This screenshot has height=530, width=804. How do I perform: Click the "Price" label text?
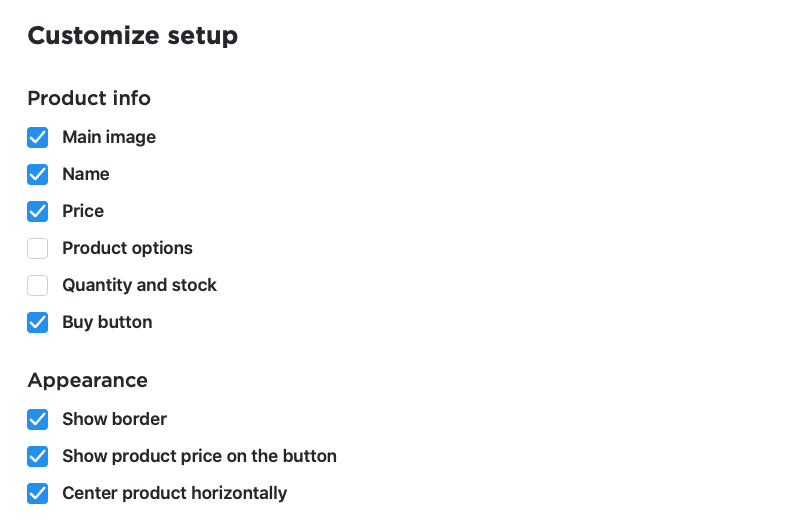coord(83,211)
